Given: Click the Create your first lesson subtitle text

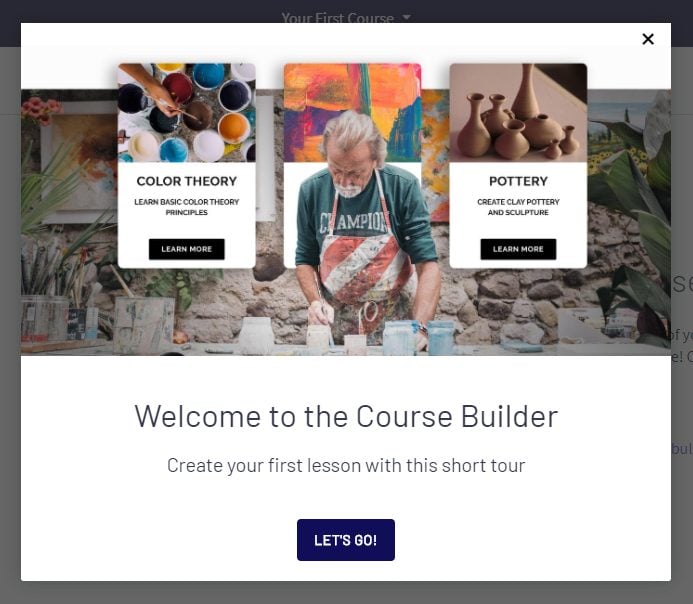Looking at the screenshot, I should click(x=346, y=465).
